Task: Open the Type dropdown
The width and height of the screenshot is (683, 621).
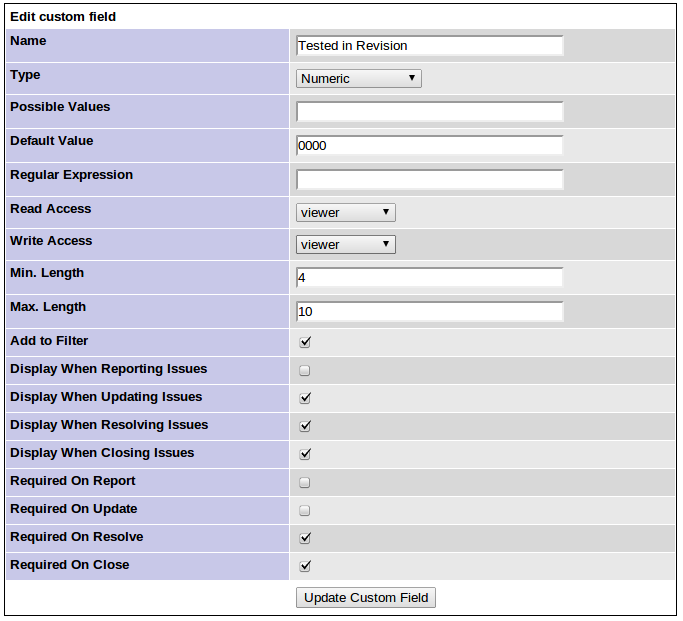Action: click(359, 79)
